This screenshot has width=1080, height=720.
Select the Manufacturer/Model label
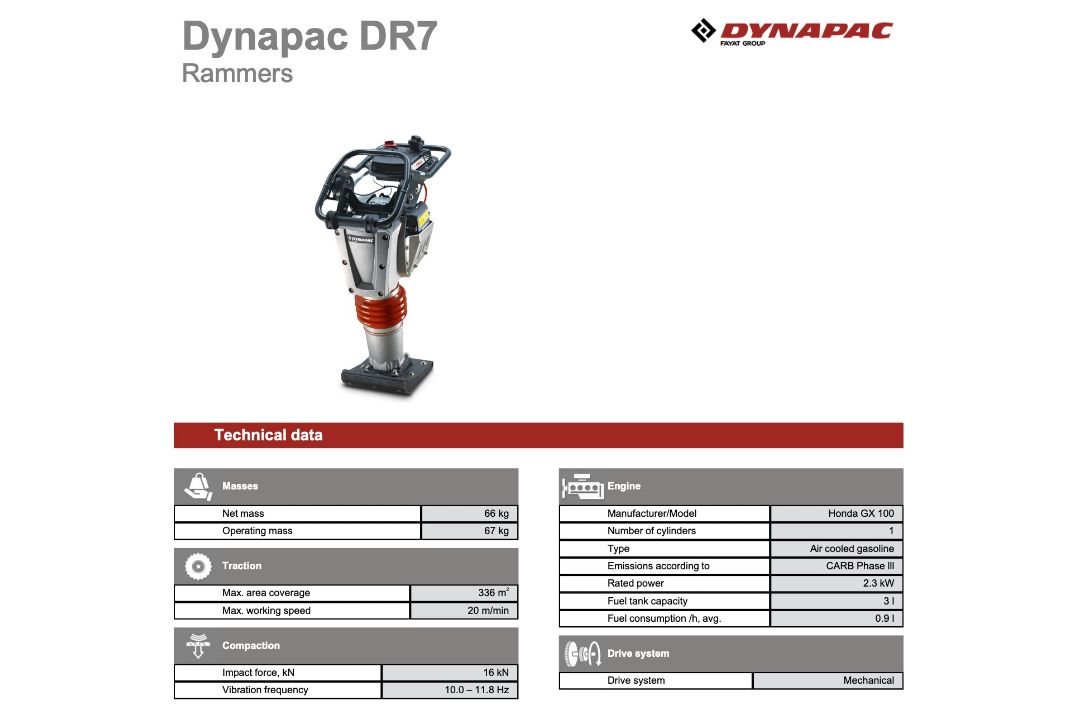(652, 513)
